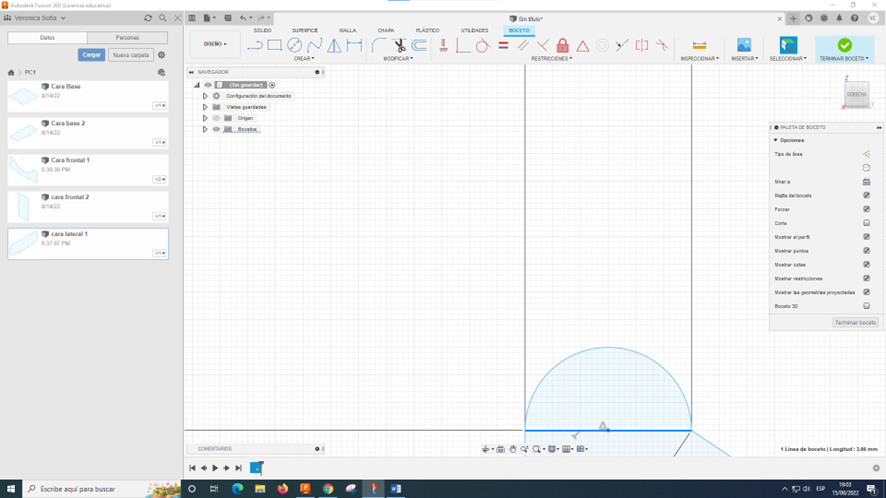Select the Rectangle sketch tool

(x=275, y=45)
